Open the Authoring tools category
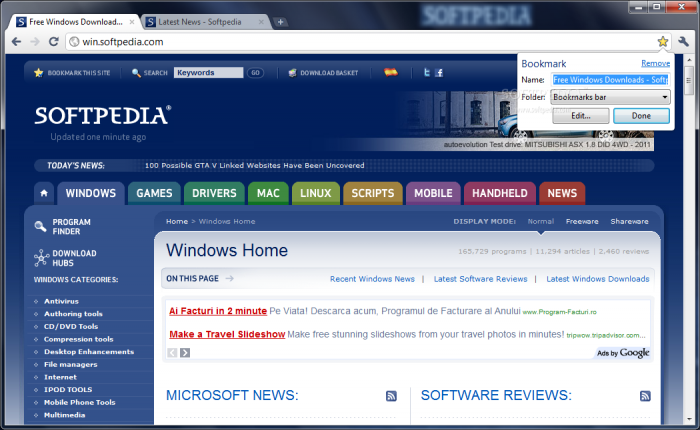 click(x=73, y=313)
